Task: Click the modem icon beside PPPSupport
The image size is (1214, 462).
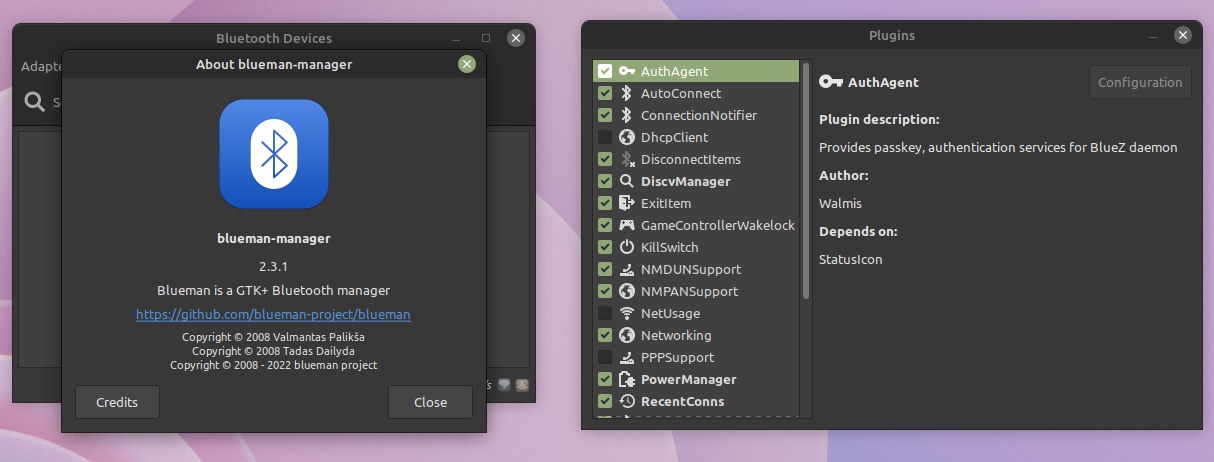Action: pos(627,357)
